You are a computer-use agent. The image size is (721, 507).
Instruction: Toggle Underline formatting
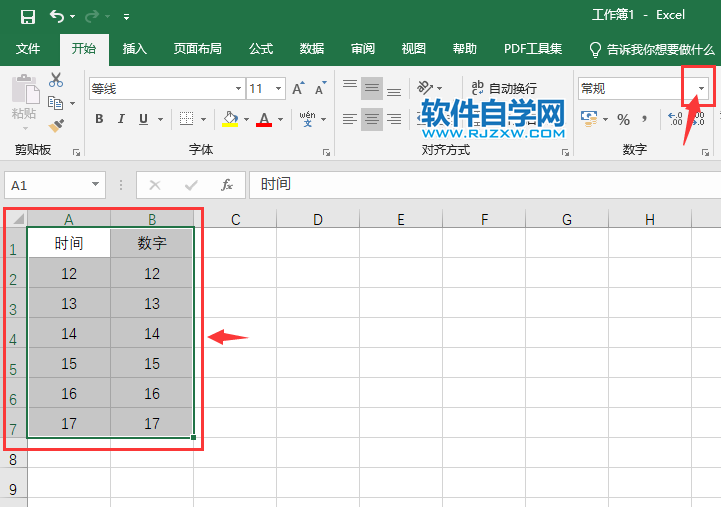(143, 119)
